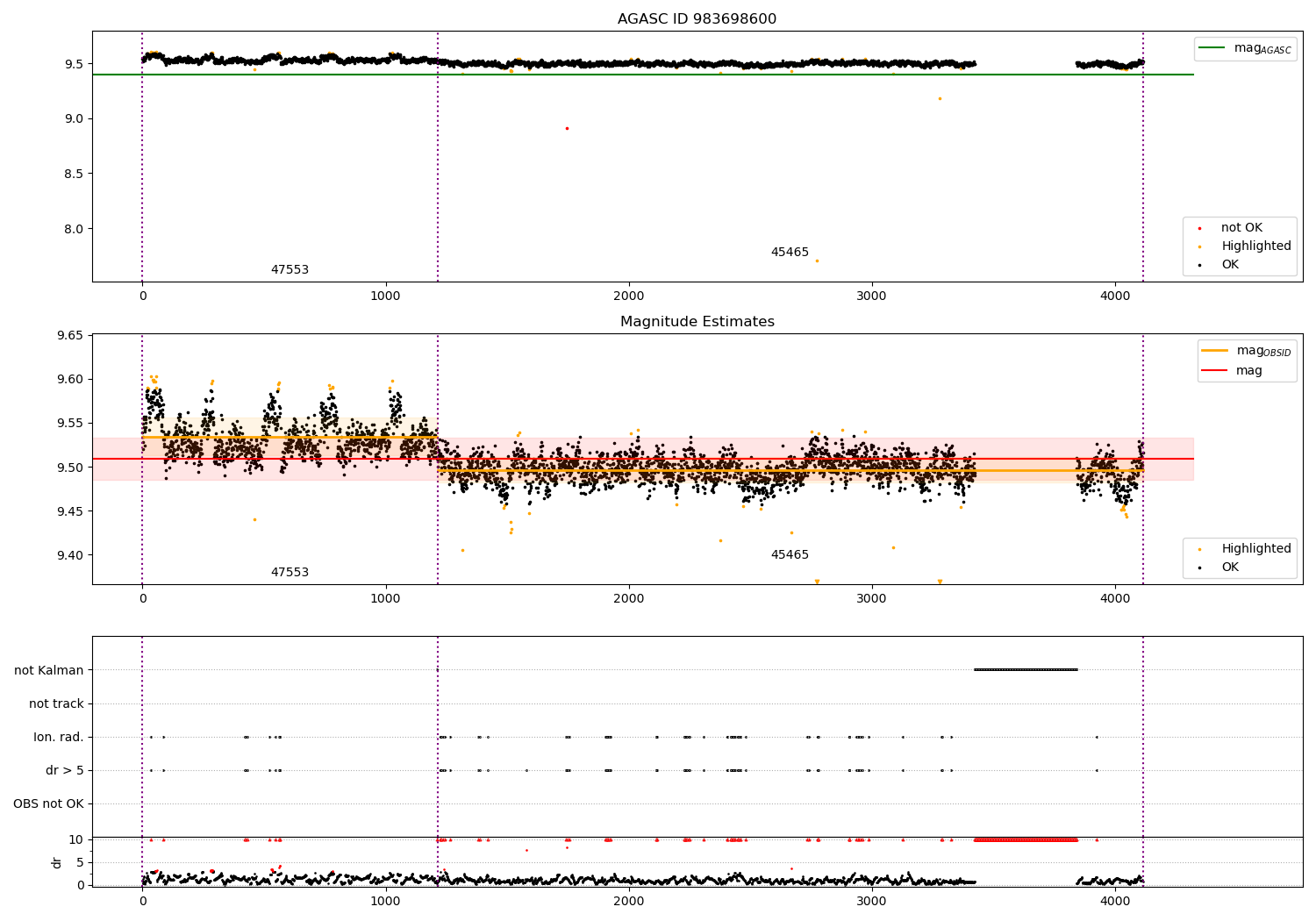Click the 8.5 tick on top plot y-axis
This screenshot has height=921, width=1316.
coord(74,175)
